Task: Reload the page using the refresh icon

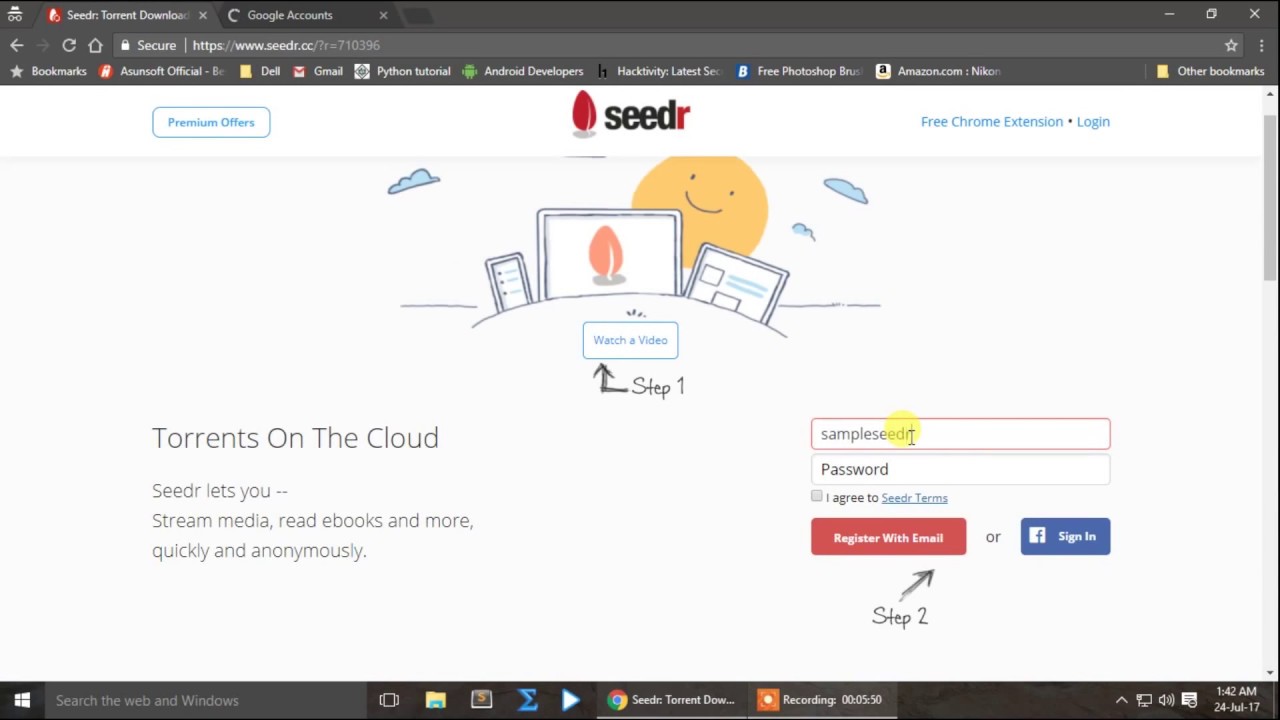Action: [69, 45]
